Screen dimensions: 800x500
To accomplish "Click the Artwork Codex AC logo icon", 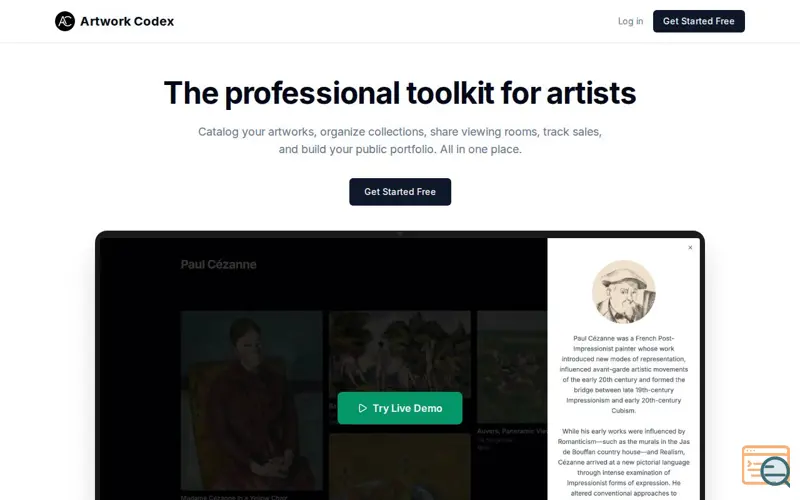I will [65, 21].
